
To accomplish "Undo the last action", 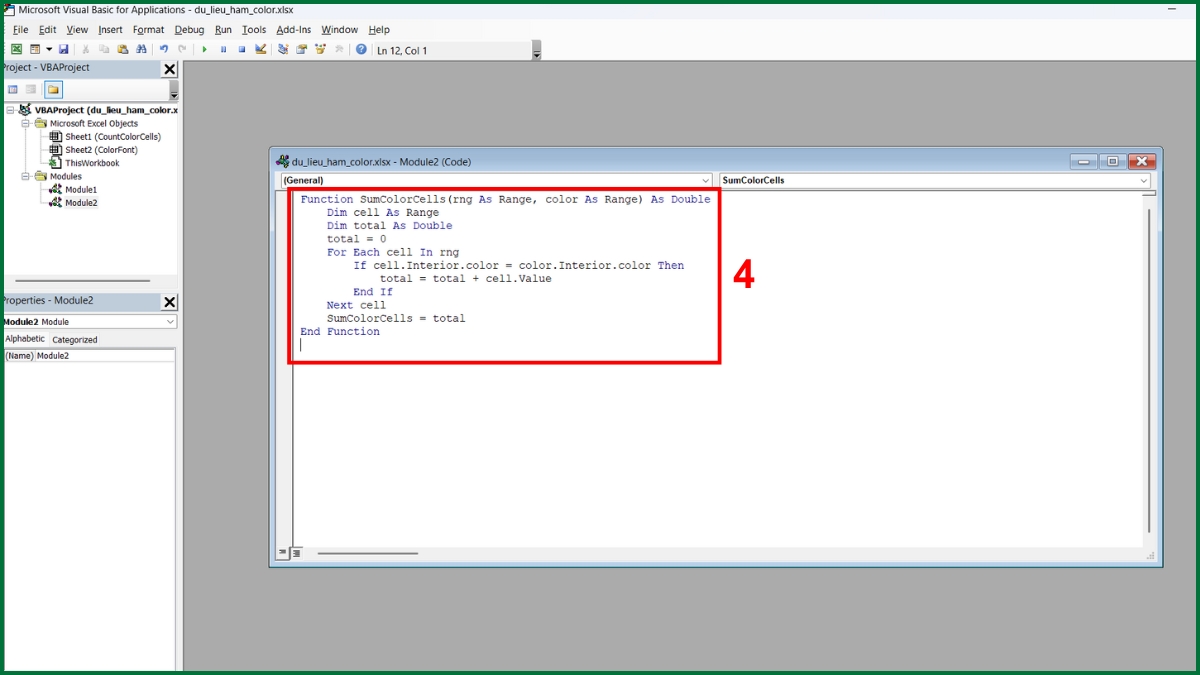I will (x=163, y=49).
